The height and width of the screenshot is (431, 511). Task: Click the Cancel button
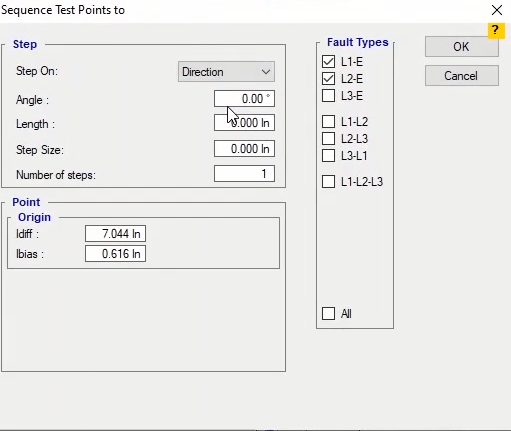462,76
